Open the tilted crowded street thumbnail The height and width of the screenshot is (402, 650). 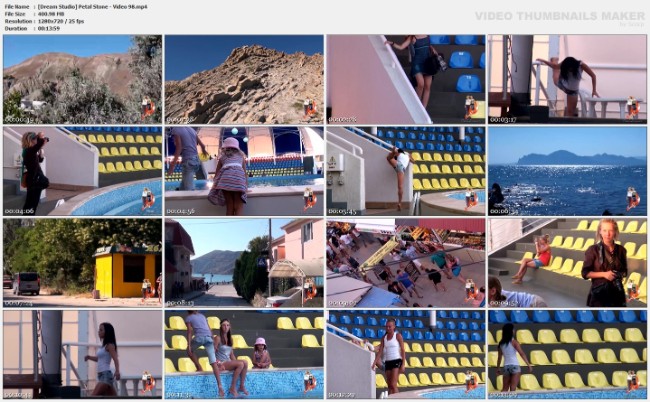click(x=406, y=263)
